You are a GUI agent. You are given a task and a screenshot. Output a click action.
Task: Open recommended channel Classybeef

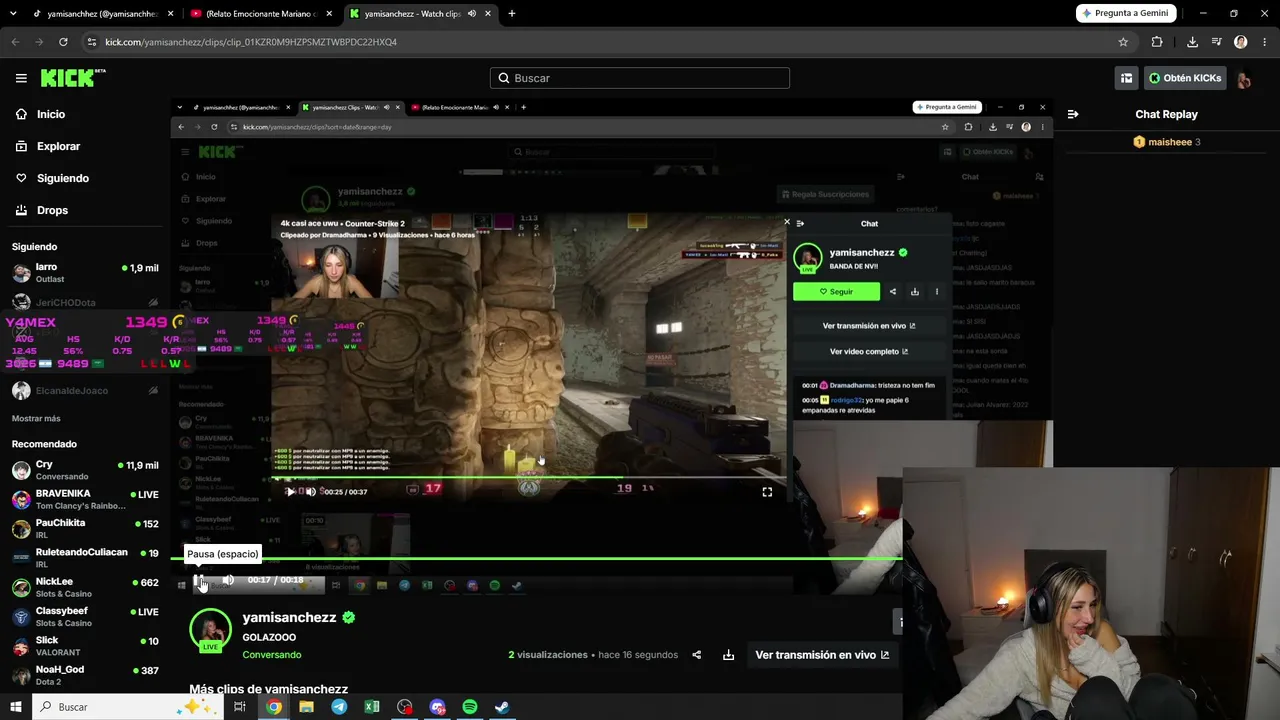pos(85,616)
